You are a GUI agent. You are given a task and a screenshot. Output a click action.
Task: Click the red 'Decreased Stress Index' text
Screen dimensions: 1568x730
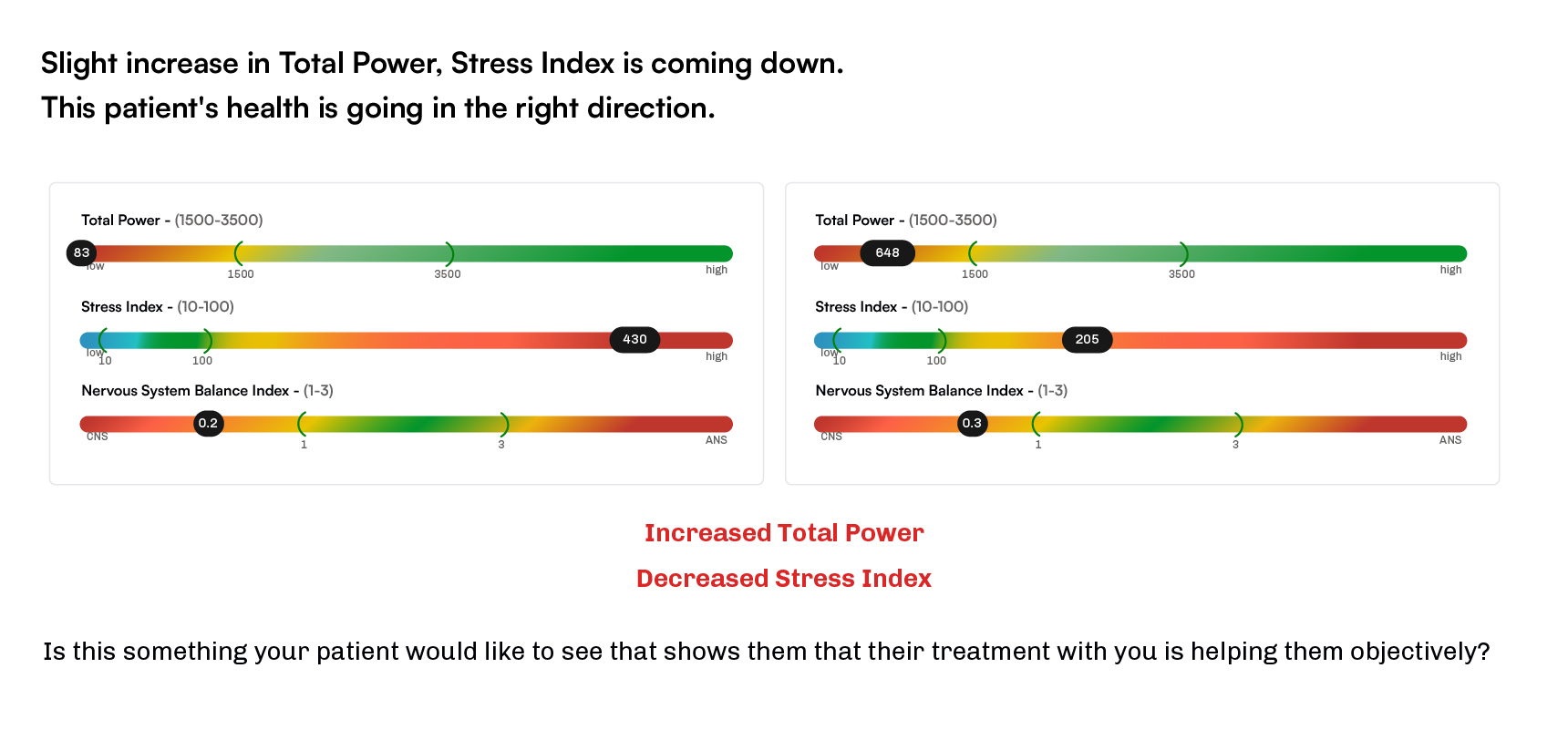(784, 579)
